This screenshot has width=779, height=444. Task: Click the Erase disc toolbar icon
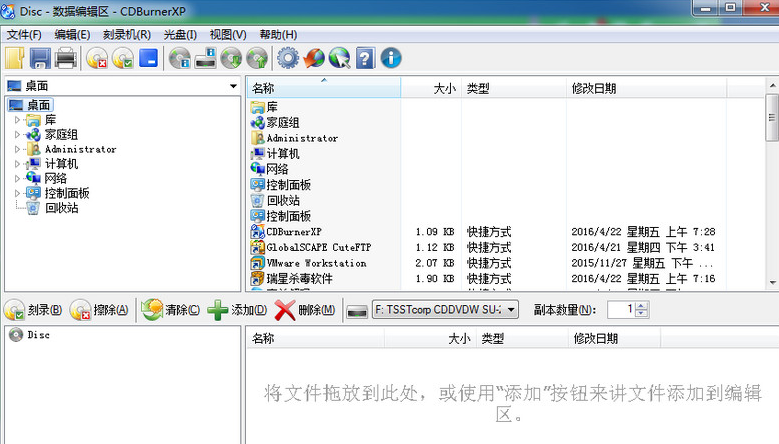(97, 58)
